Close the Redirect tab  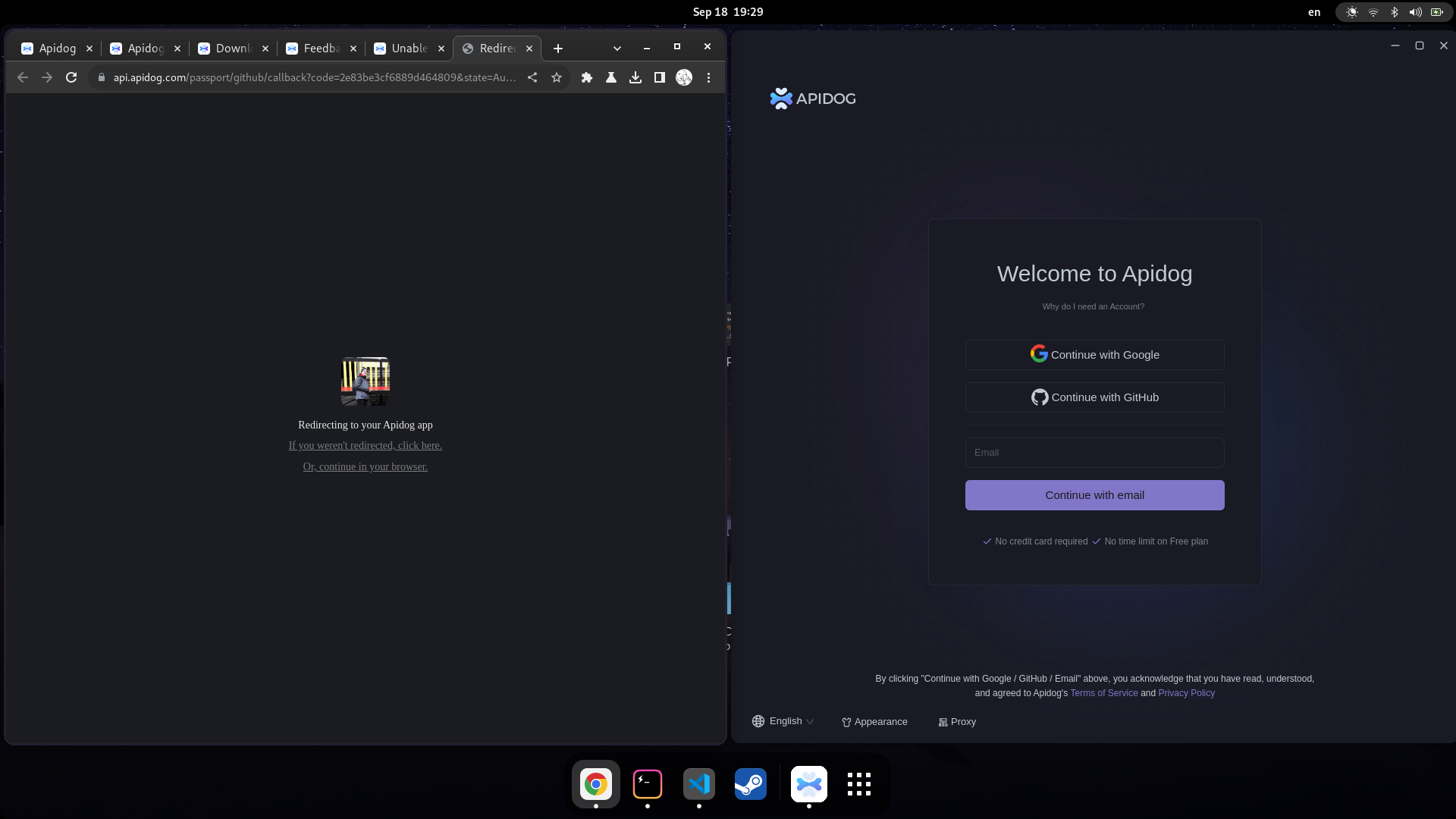point(529,49)
